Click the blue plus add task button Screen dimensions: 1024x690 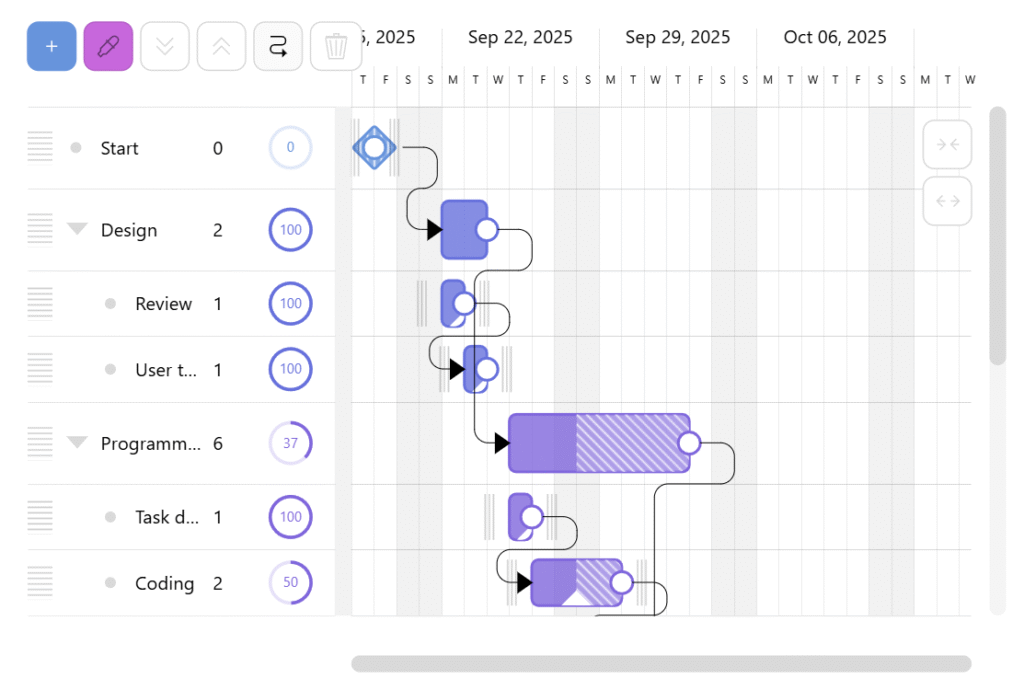(x=52, y=47)
